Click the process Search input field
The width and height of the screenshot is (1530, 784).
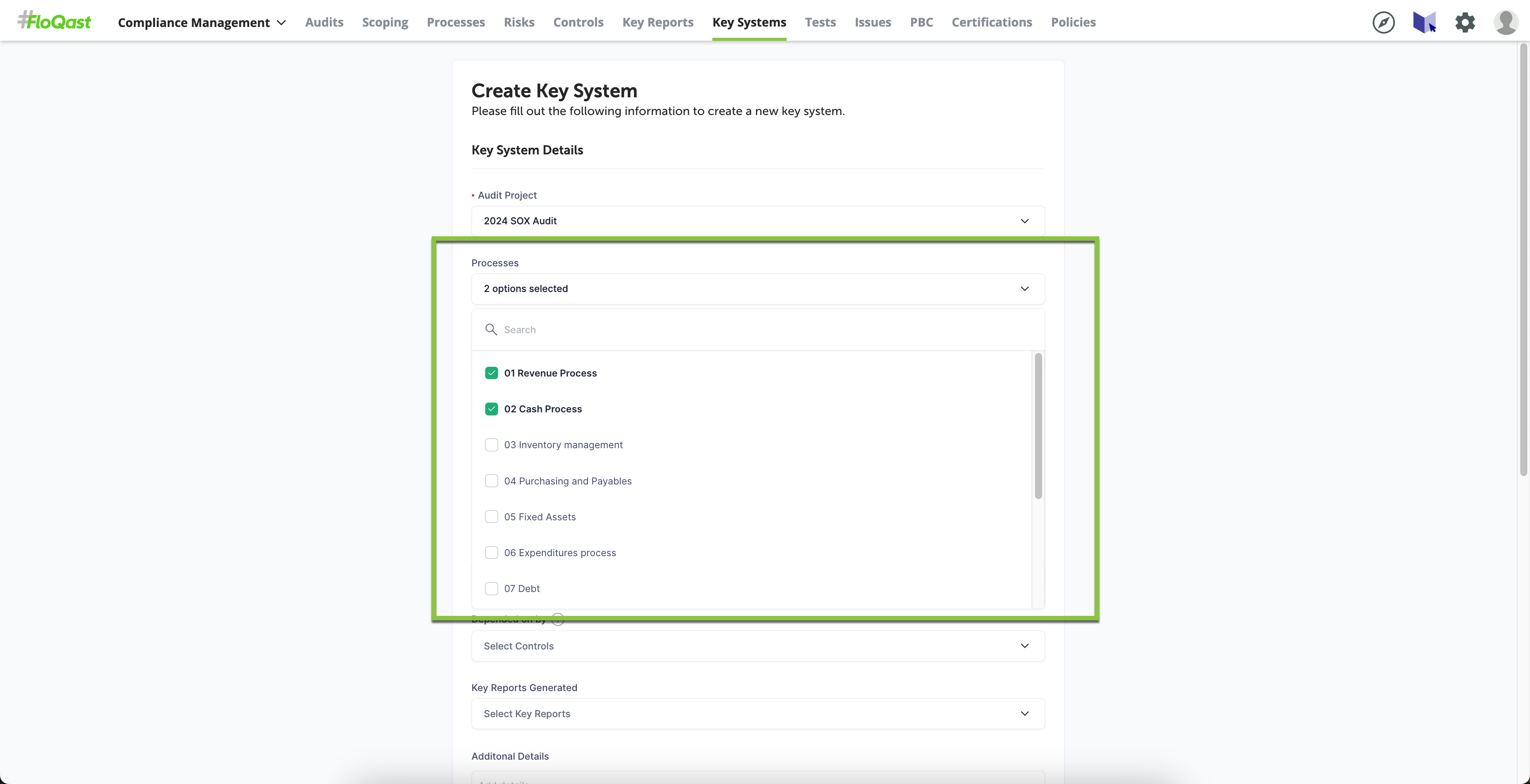(x=758, y=329)
